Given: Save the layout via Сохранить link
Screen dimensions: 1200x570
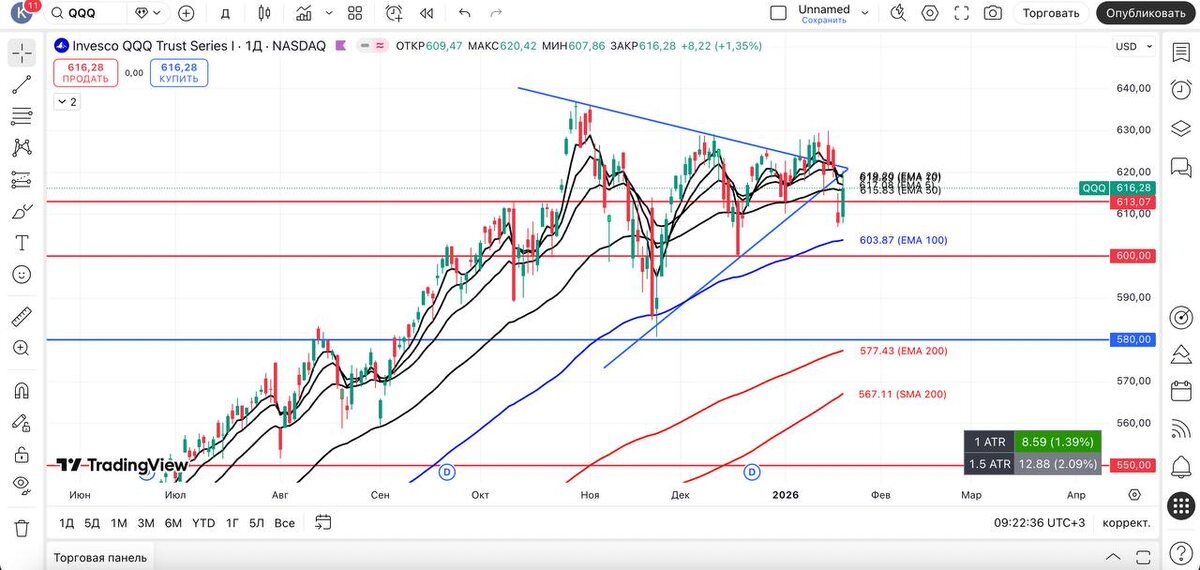Looking at the screenshot, I should tap(824, 20).
